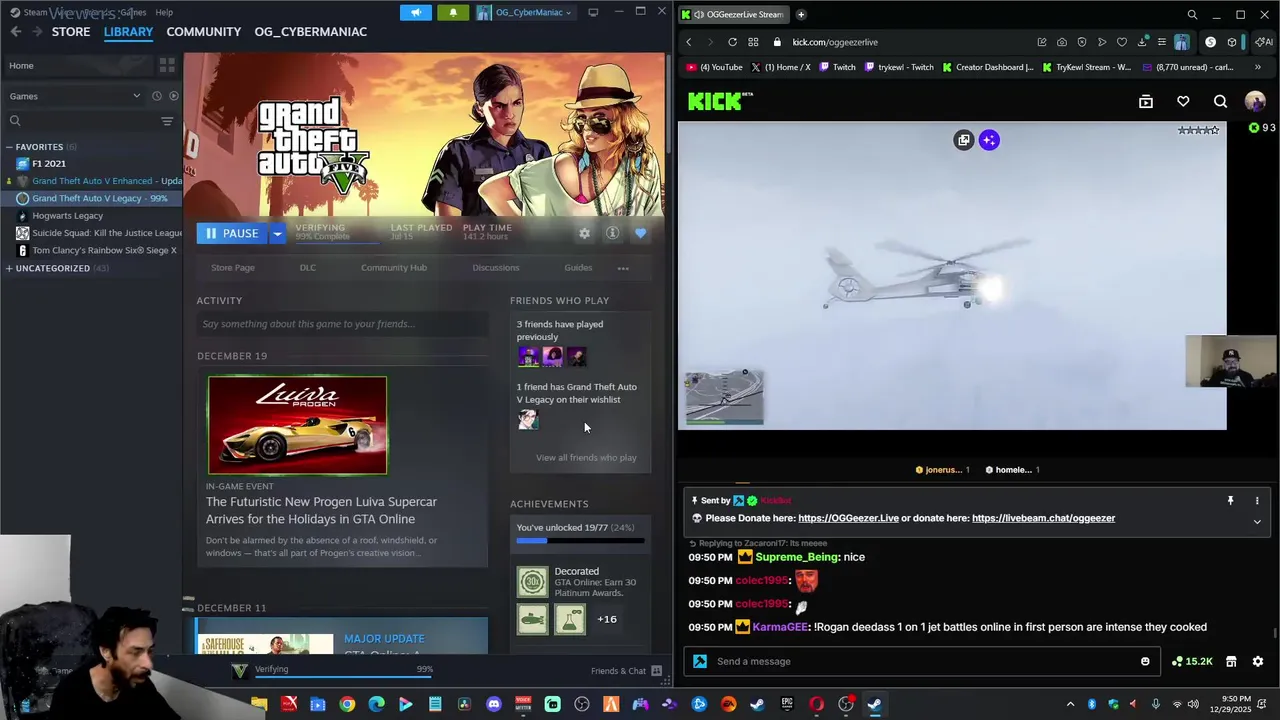Click achievements progress bar
Image resolution: width=1280 pixels, height=720 pixels.
click(580, 541)
